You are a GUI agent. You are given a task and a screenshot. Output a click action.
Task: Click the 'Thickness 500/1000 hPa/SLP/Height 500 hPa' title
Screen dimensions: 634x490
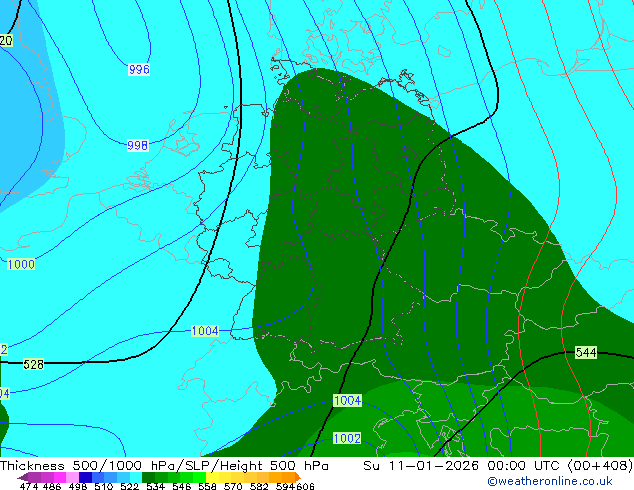[x=164, y=465]
